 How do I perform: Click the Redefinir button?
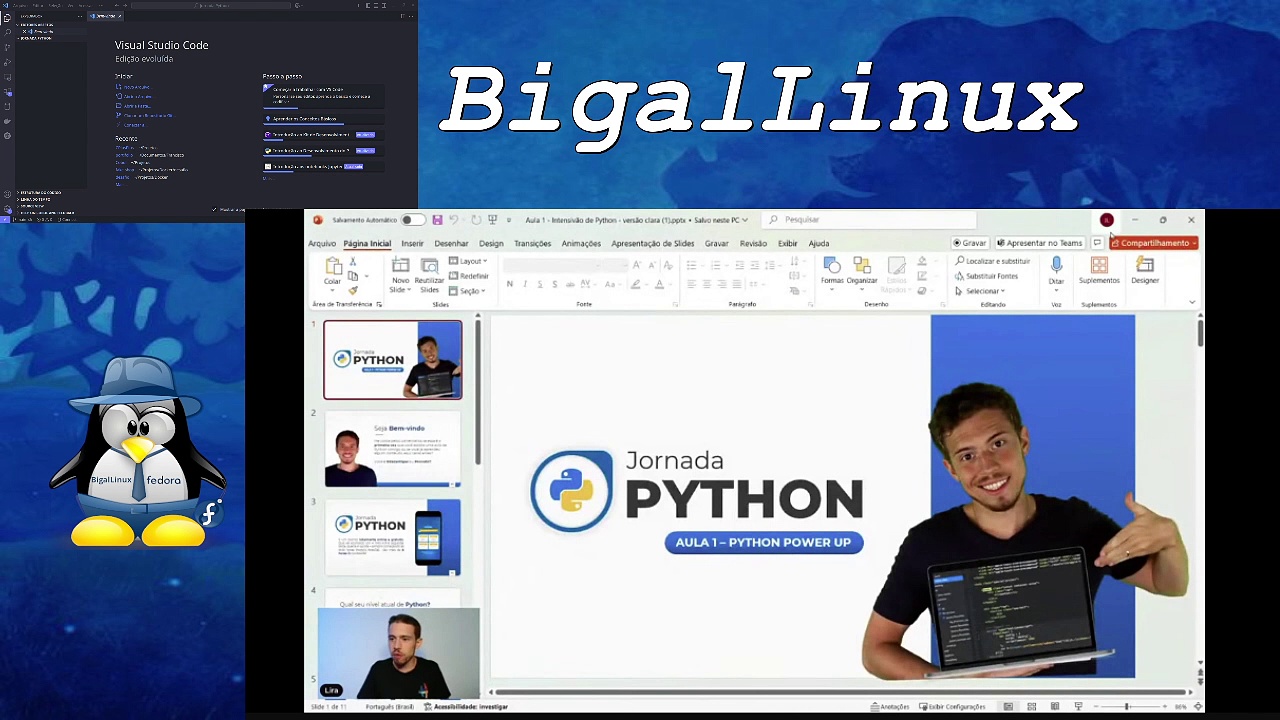click(x=468, y=276)
